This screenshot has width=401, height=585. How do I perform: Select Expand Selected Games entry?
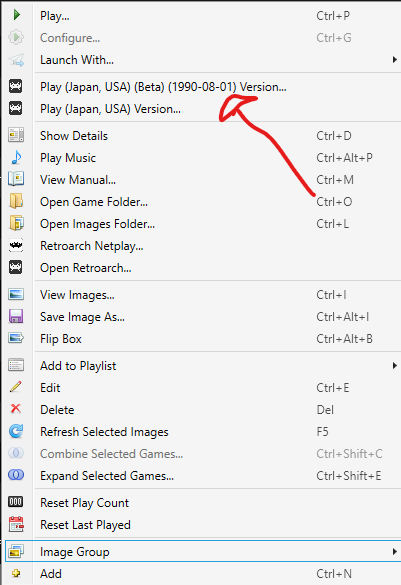coord(107,476)
